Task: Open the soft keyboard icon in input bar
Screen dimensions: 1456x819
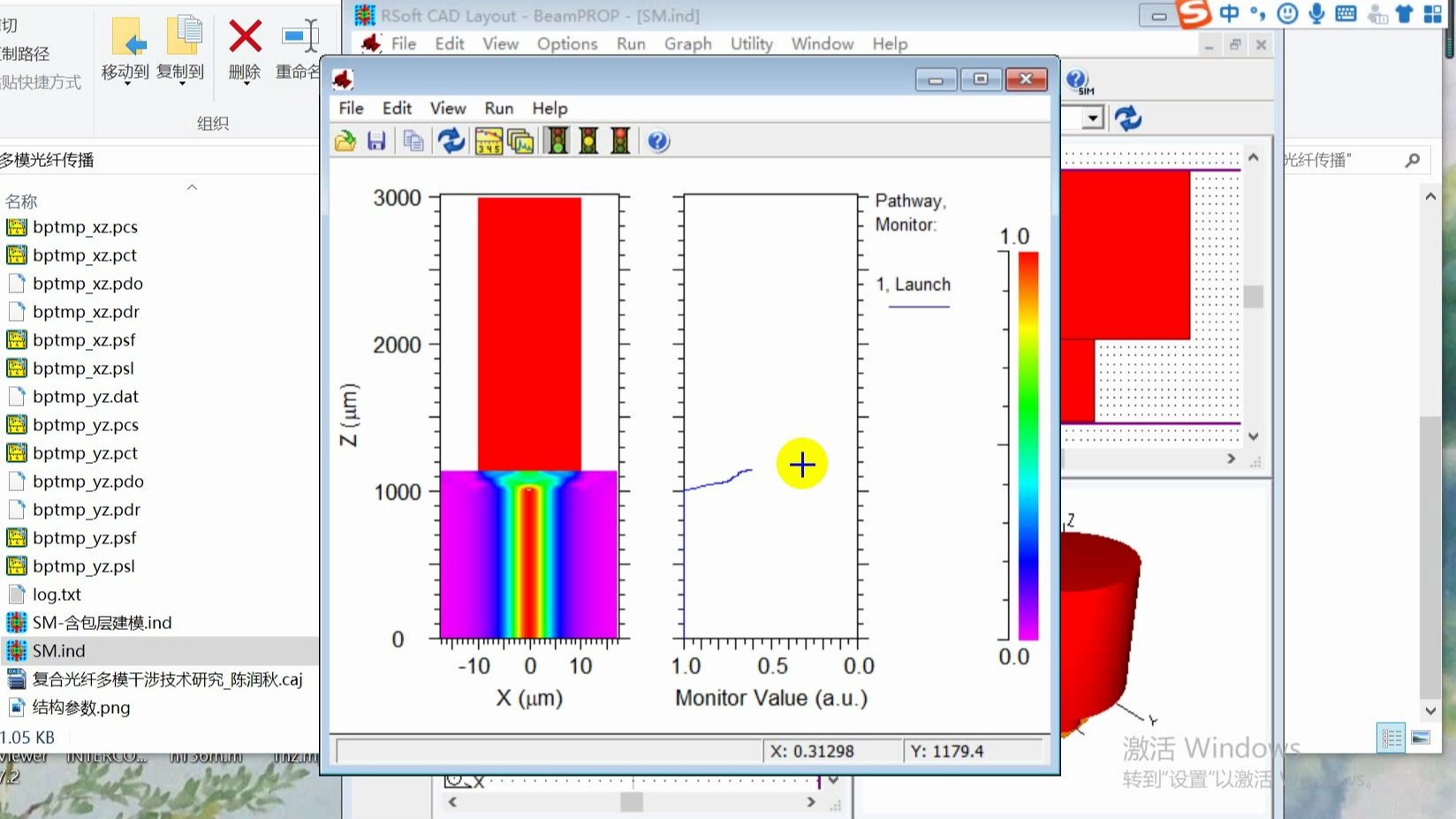Action: [1346, 13]
